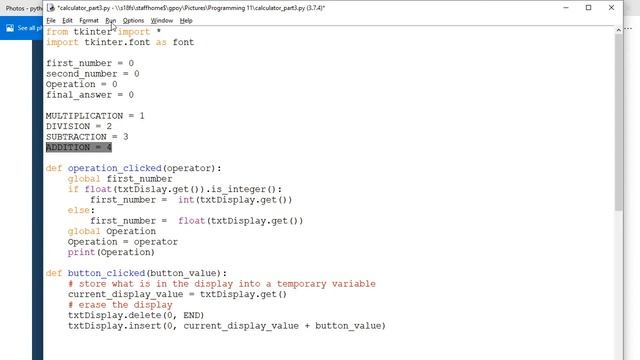The width and height of the screenshot is (640, 360).
Task: Click the highlighted 'ADDITION = 4' line
Action: pyautogui.click(x=79, y=147)
